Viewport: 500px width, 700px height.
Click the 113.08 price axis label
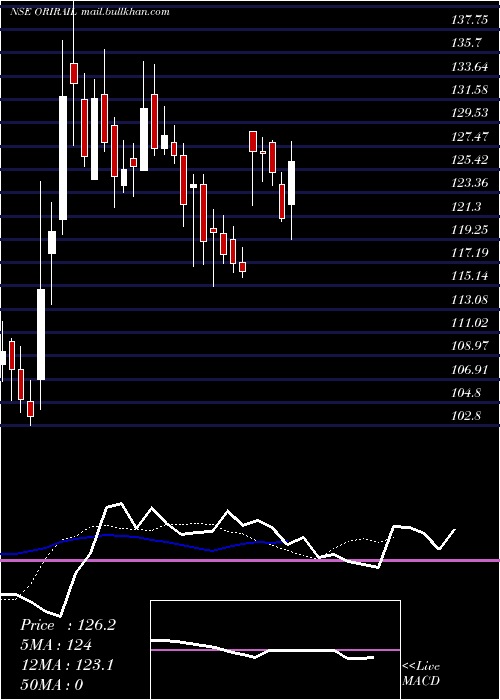coord(470,299)
